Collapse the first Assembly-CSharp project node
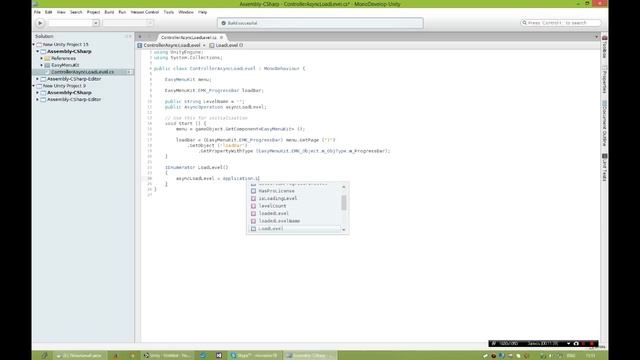 click(38, 51)
